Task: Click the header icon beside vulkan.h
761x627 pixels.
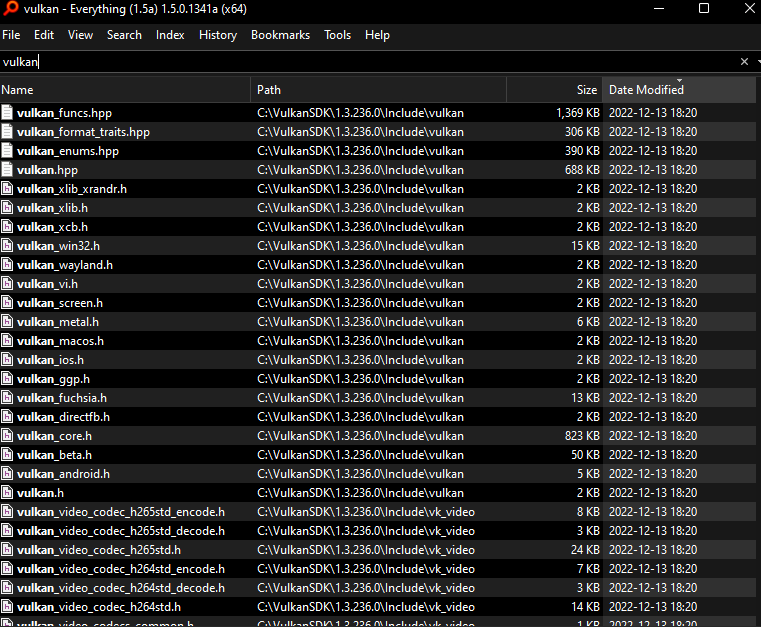Action: 7,493
